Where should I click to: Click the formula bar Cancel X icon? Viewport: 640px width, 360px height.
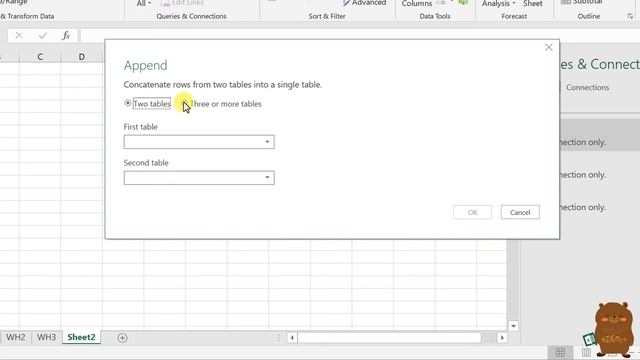[19, 36]
